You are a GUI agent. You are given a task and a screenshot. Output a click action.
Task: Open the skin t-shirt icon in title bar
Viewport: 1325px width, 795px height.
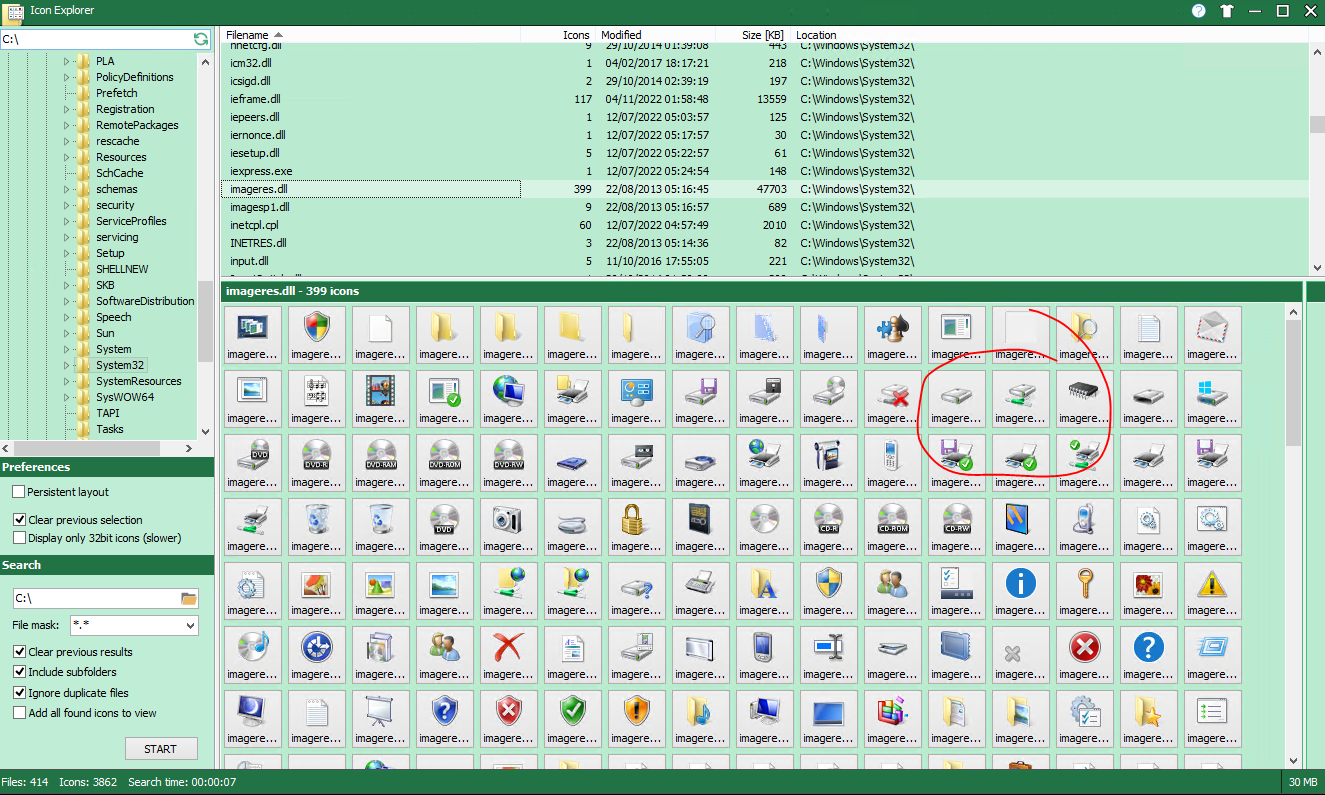pos(1227,11)
